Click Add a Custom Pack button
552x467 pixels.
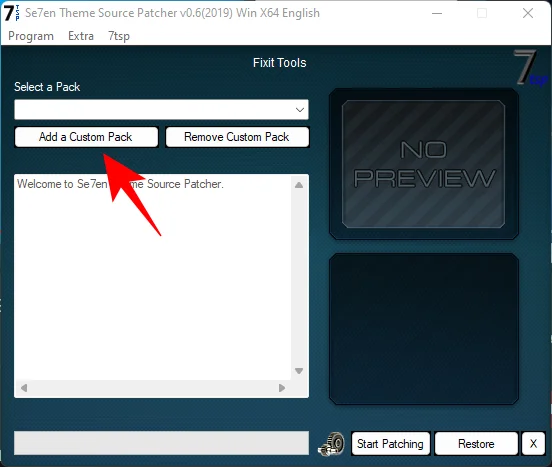[x=86, y=137]
